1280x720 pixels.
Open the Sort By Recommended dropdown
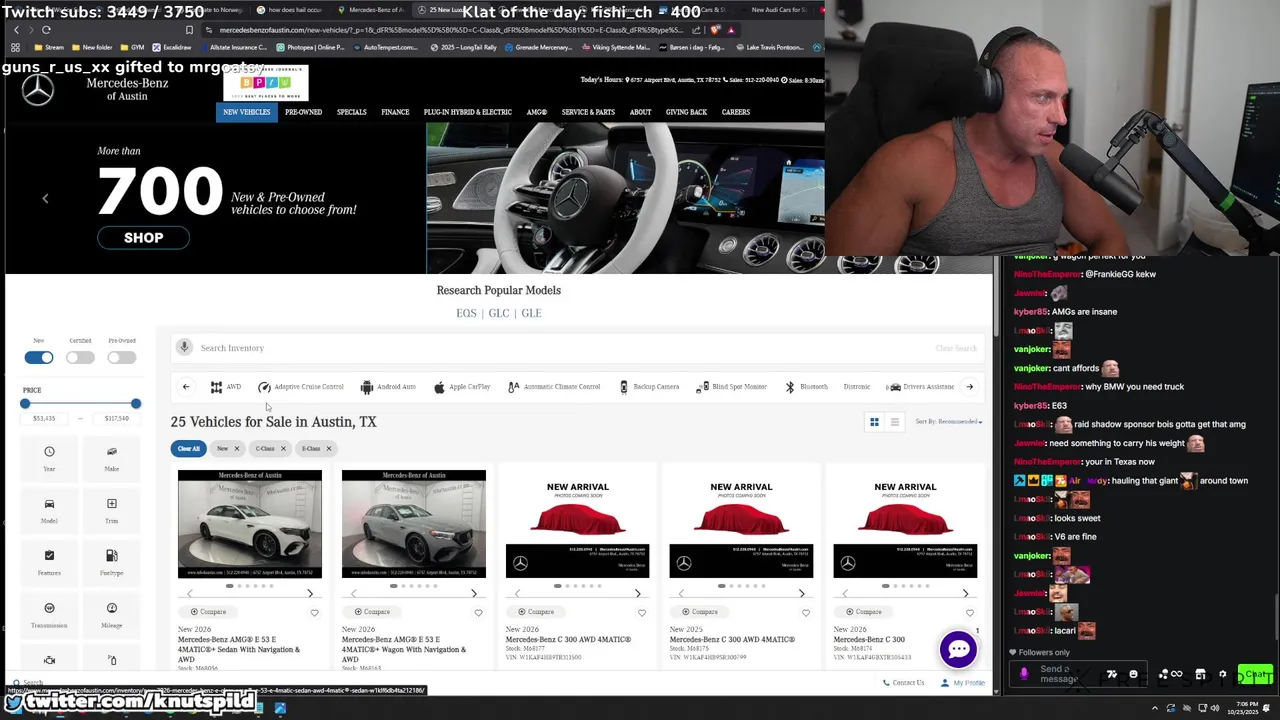[x=949, y=422]
